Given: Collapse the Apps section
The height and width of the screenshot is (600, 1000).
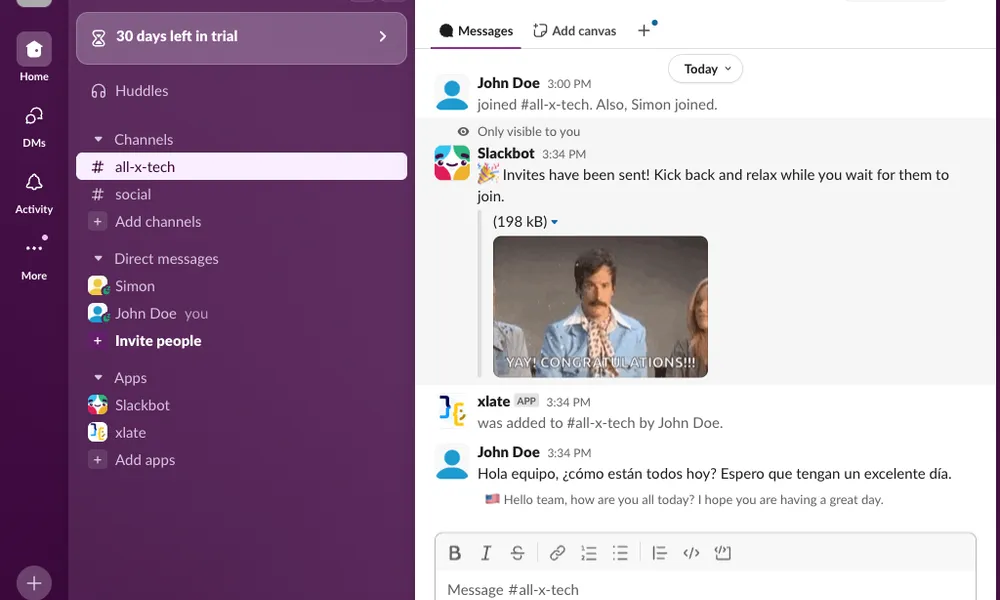Looking at the screenshot, I should click(98, 377).
